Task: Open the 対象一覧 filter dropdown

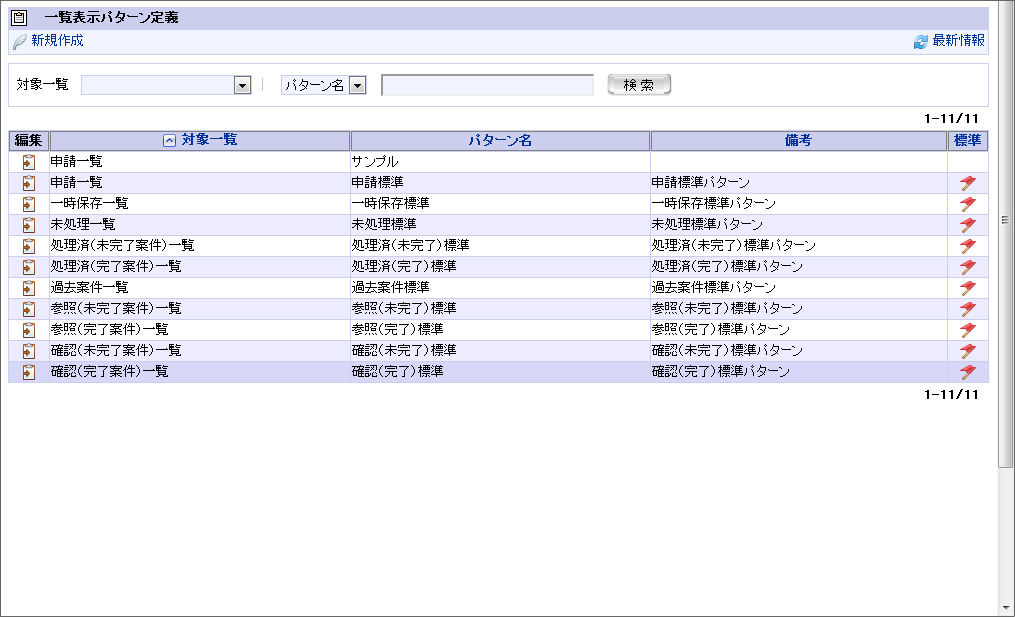Action: click(x=241, y=85)
